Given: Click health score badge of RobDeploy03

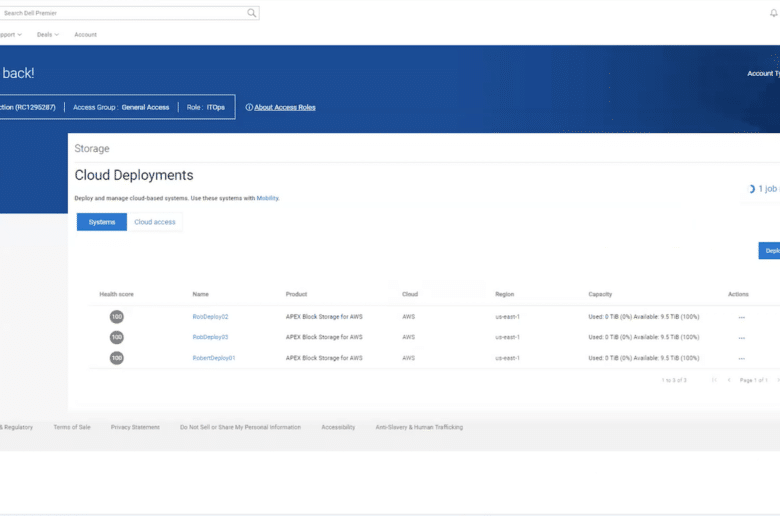Looking at the screenshot, I should point(117,337).
